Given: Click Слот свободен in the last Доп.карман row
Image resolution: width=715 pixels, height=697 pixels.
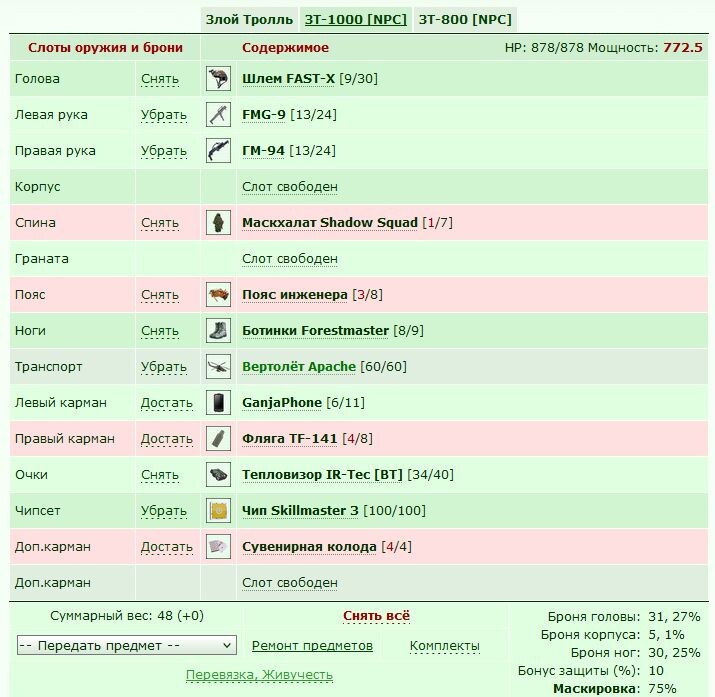Looking at the screenshot, I should tap(290, 583).
